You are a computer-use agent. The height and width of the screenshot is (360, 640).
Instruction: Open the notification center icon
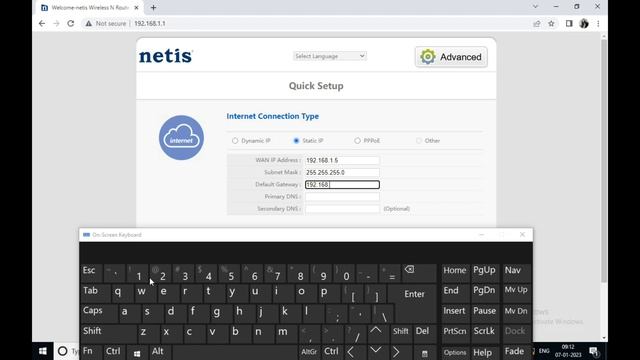(x=593, y=351)
